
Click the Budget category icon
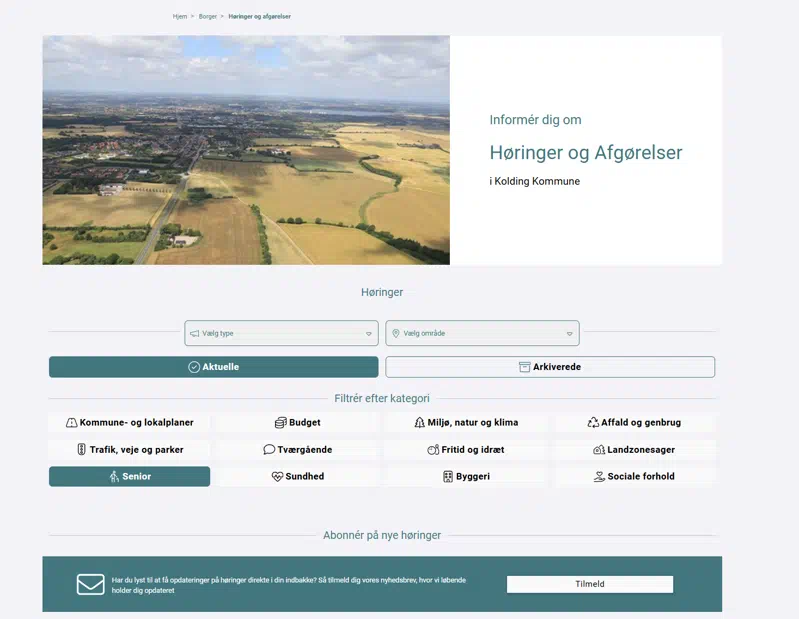[281, 423]
